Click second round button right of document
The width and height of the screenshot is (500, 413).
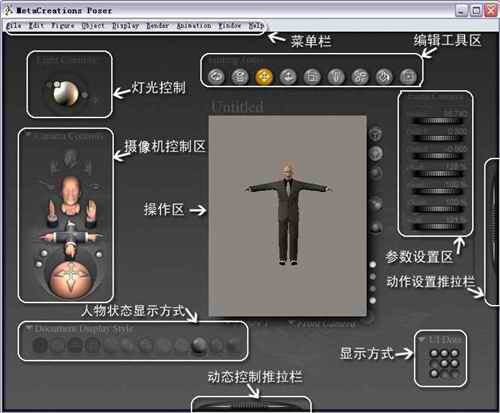point(376,153)
